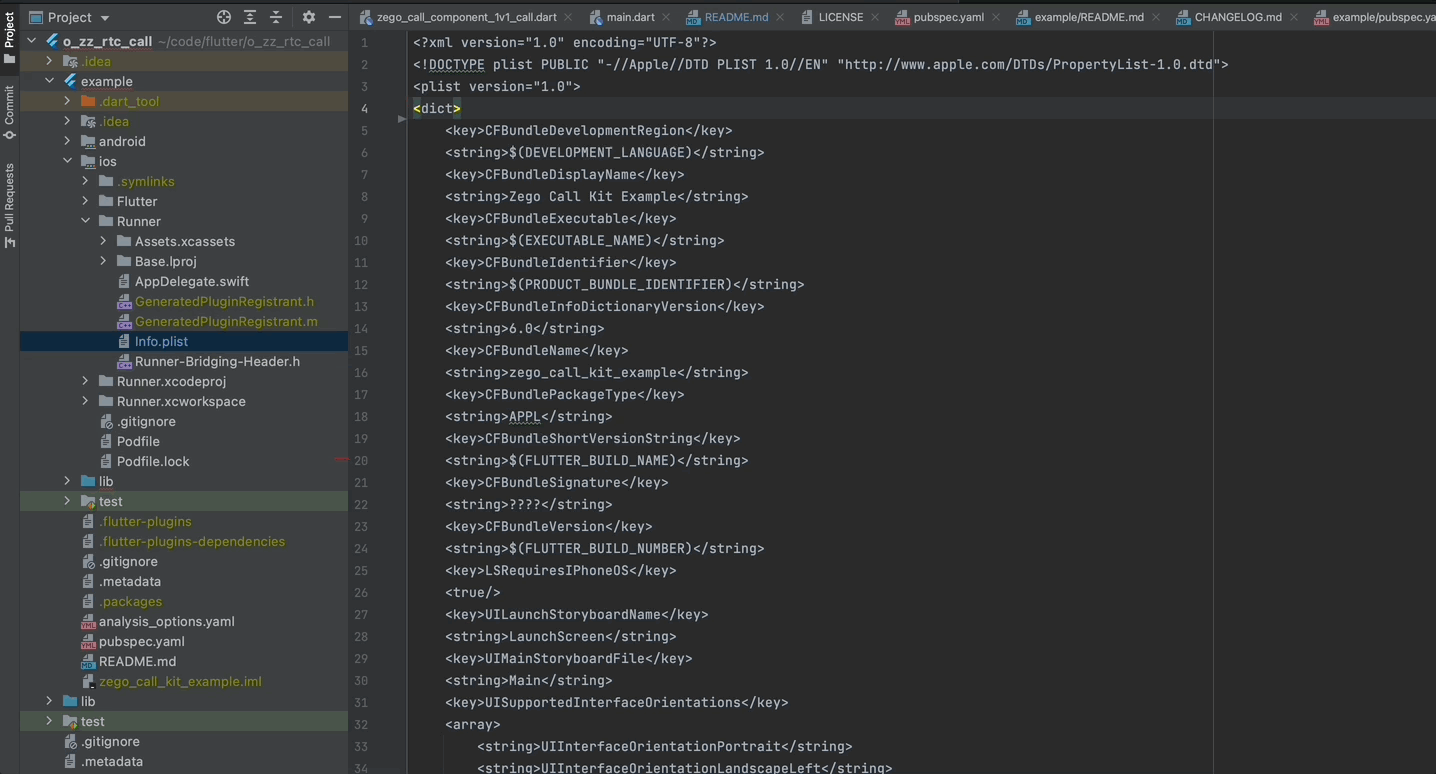The image size is (1436, 774).
Task: Select README.md in the project tree
Action: click(137, 661)
